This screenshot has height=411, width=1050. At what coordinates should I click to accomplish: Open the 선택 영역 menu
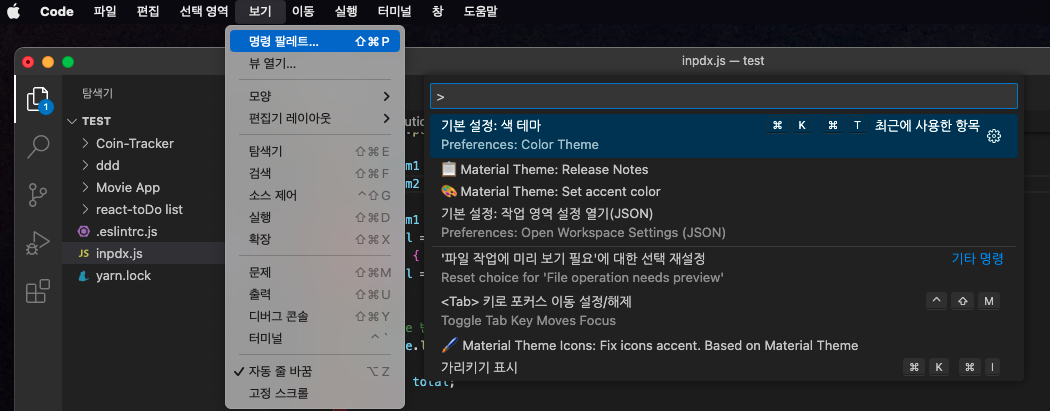(204, 11)
